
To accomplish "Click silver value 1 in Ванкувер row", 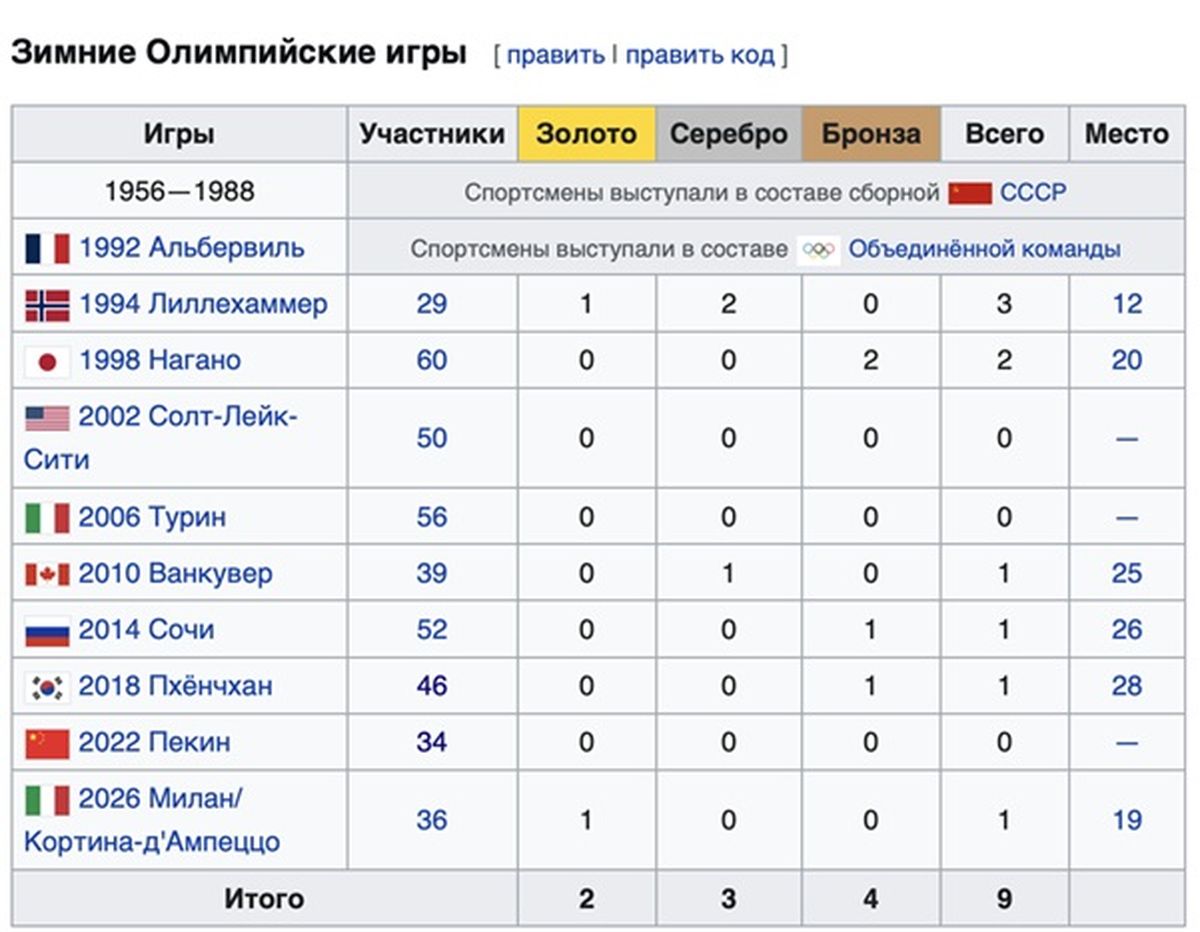I will 729,573.
